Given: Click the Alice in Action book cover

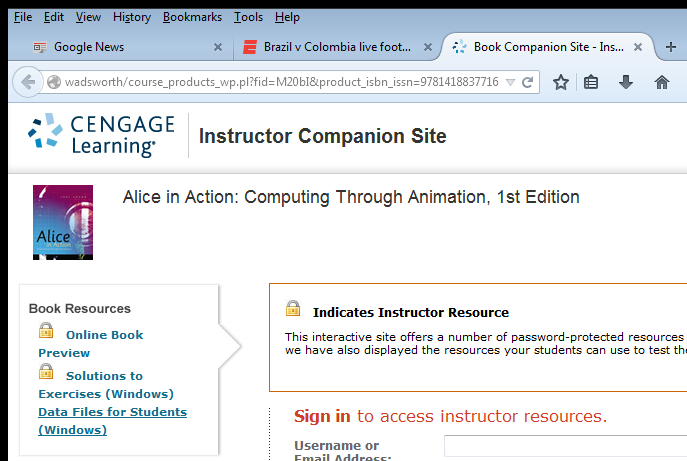Looking at the screenshot, I should (x=62, y=222).
